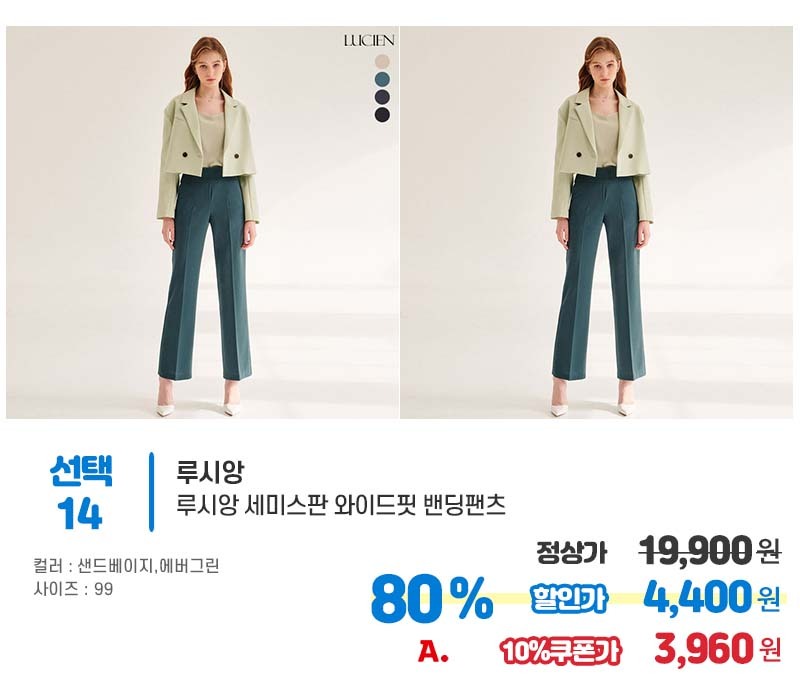Click the LUCIEN brand logo
This screenshot has height=681, width=800.
pyautogui.click(x=369, y=41)
